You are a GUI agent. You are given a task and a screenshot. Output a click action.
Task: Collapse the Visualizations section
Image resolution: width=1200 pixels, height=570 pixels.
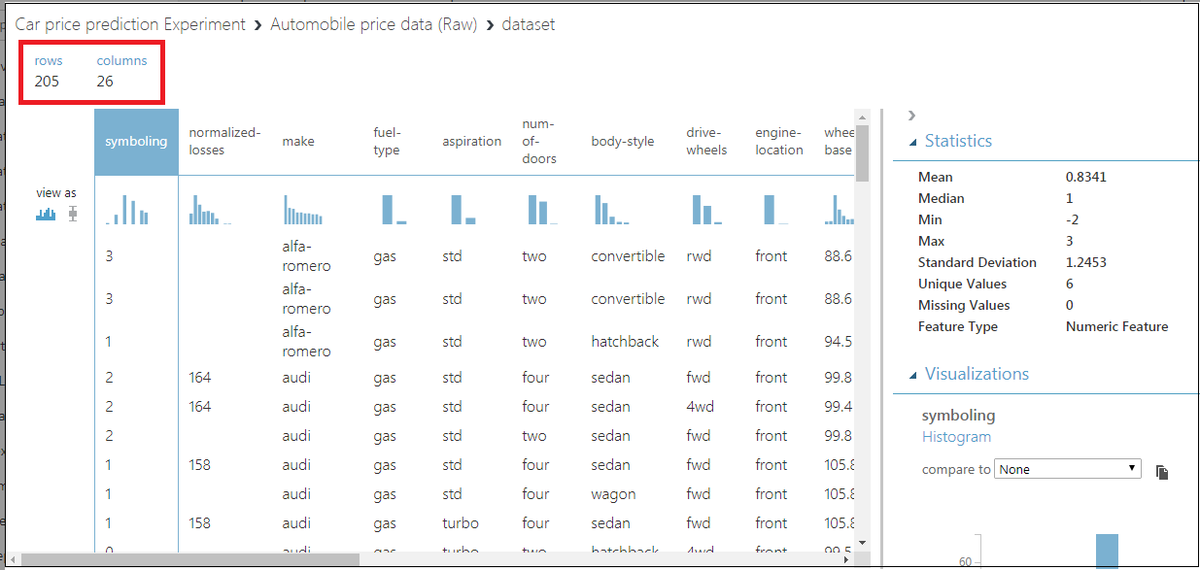tap(912, 375)
